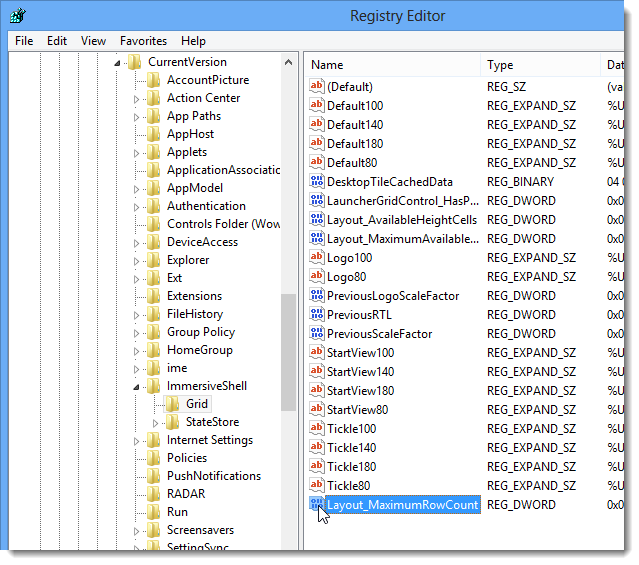
Task: Click the ImmersiveShell folder icon
Action: tap(153, 386)
